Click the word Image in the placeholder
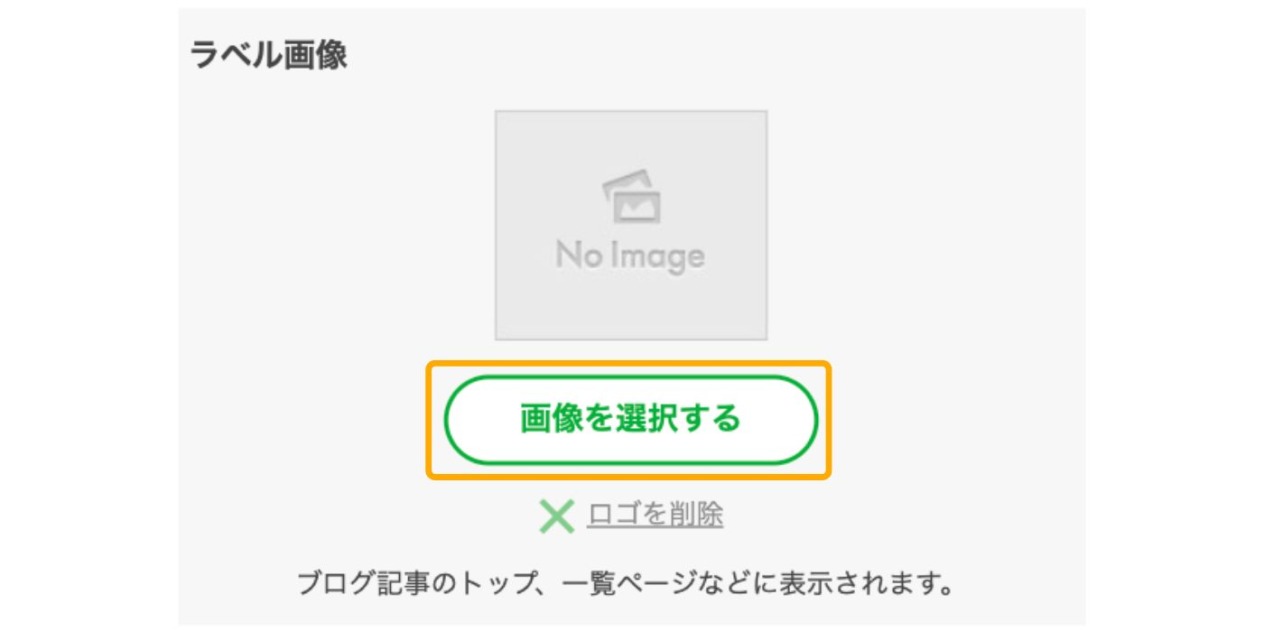 (656, 258)
